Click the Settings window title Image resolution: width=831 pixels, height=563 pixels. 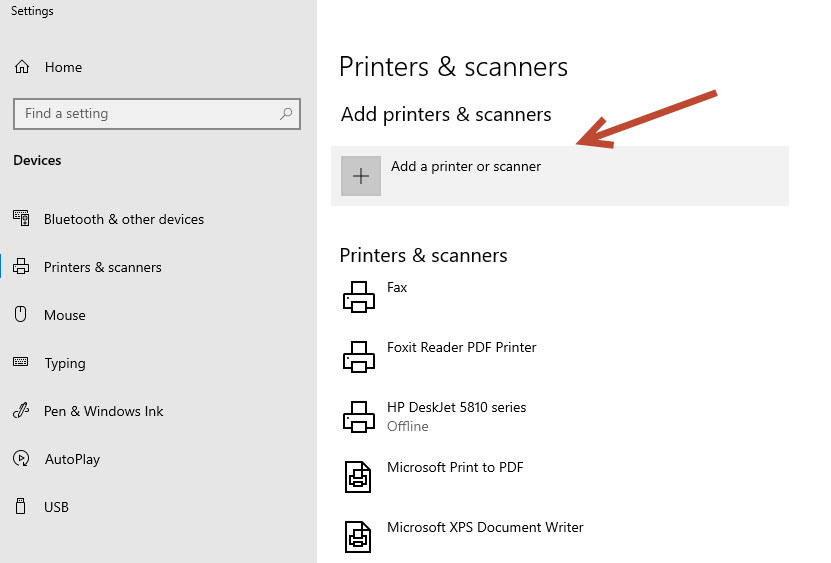(x=32, y=11)
